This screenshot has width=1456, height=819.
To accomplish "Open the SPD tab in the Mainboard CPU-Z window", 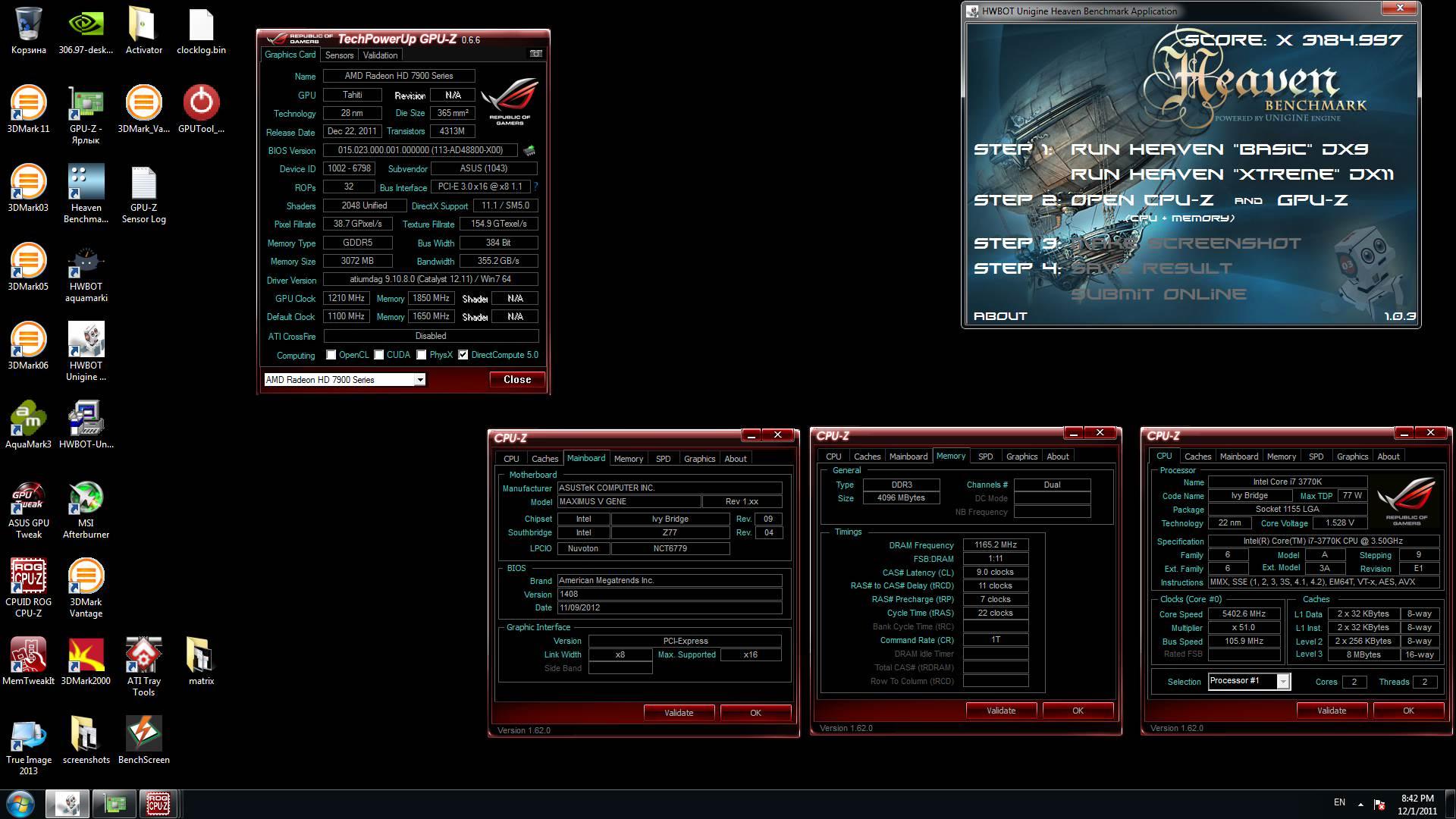I will [663, 459].
